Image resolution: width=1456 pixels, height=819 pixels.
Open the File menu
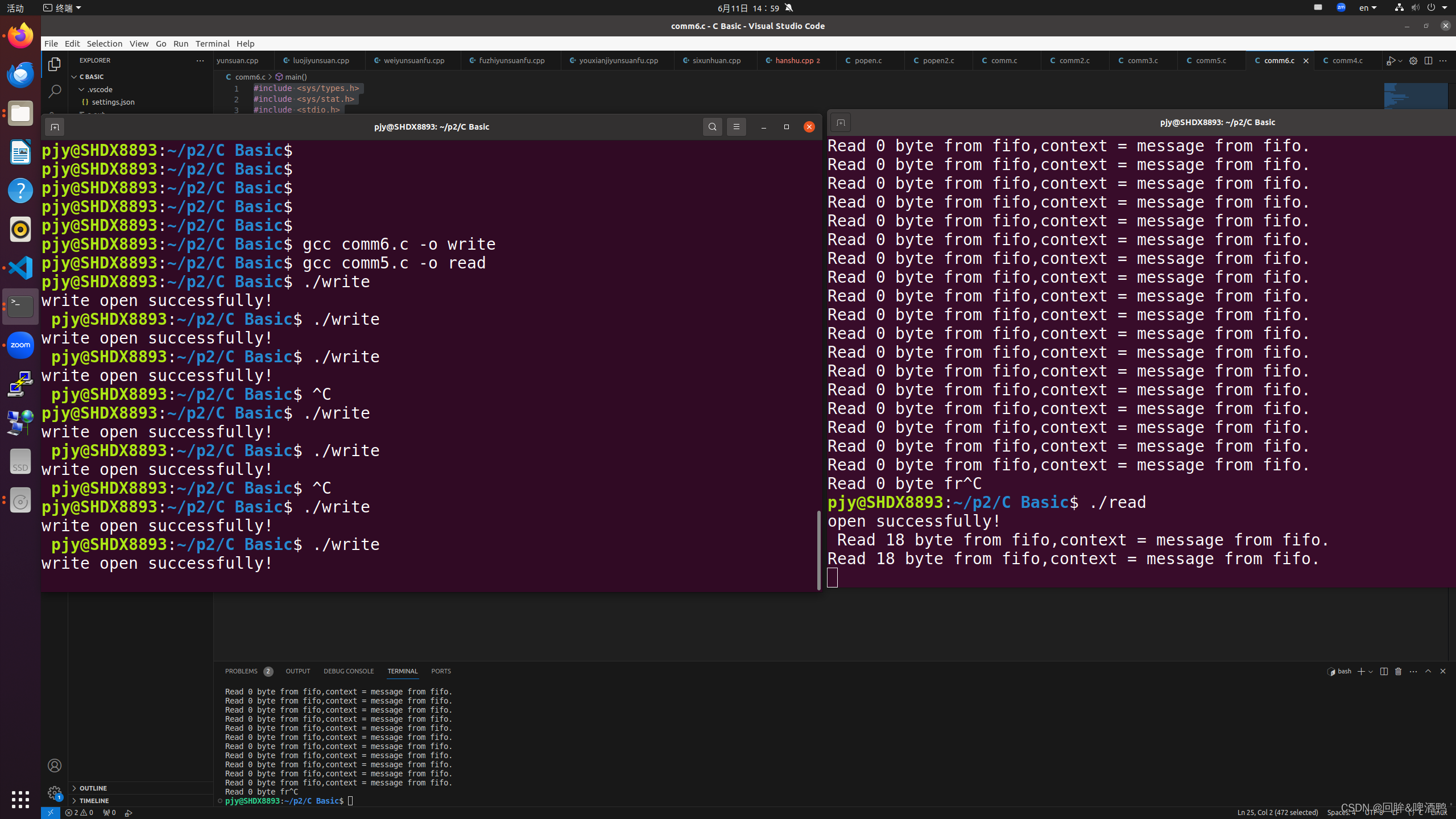pyautogui.click(x=51, y=44)
